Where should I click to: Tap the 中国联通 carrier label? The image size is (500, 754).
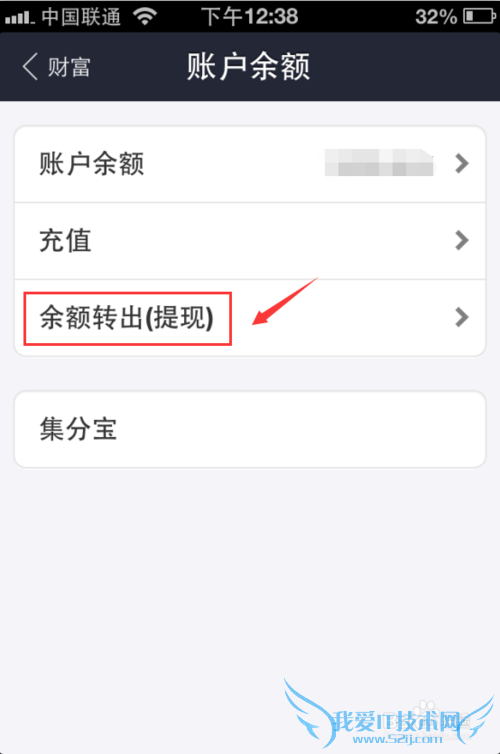[x=81, y=17]
